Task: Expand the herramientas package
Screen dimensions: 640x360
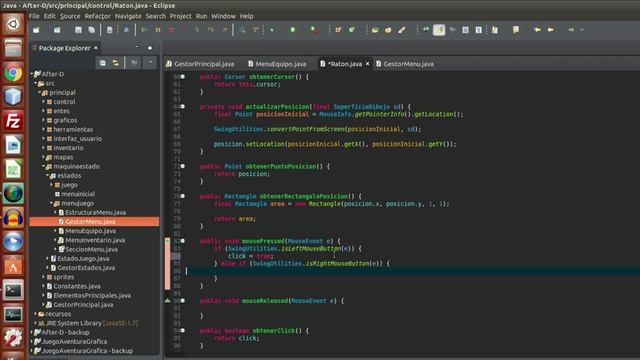Action: tap(43, 129)
